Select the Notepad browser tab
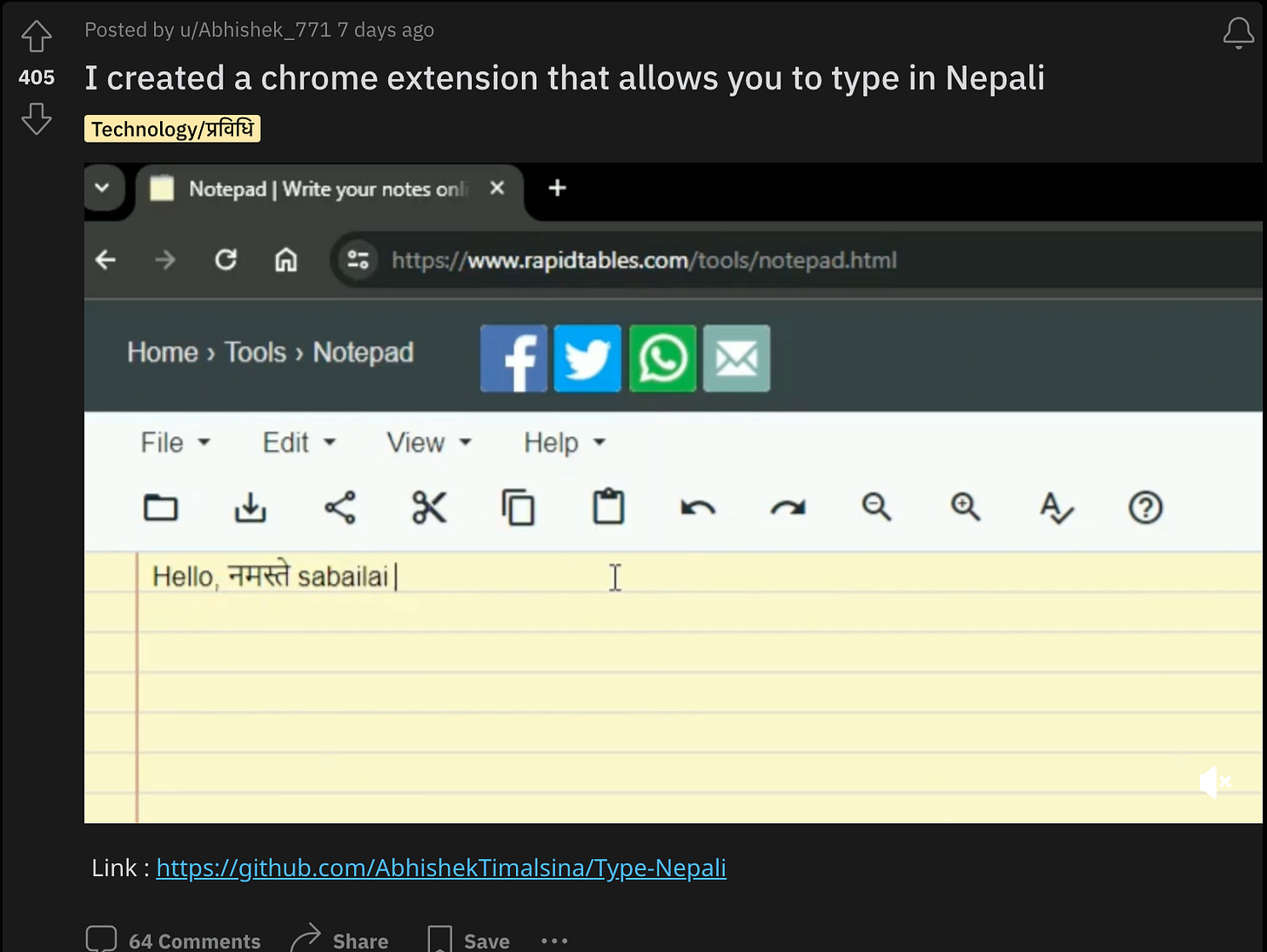 point(329,189)
